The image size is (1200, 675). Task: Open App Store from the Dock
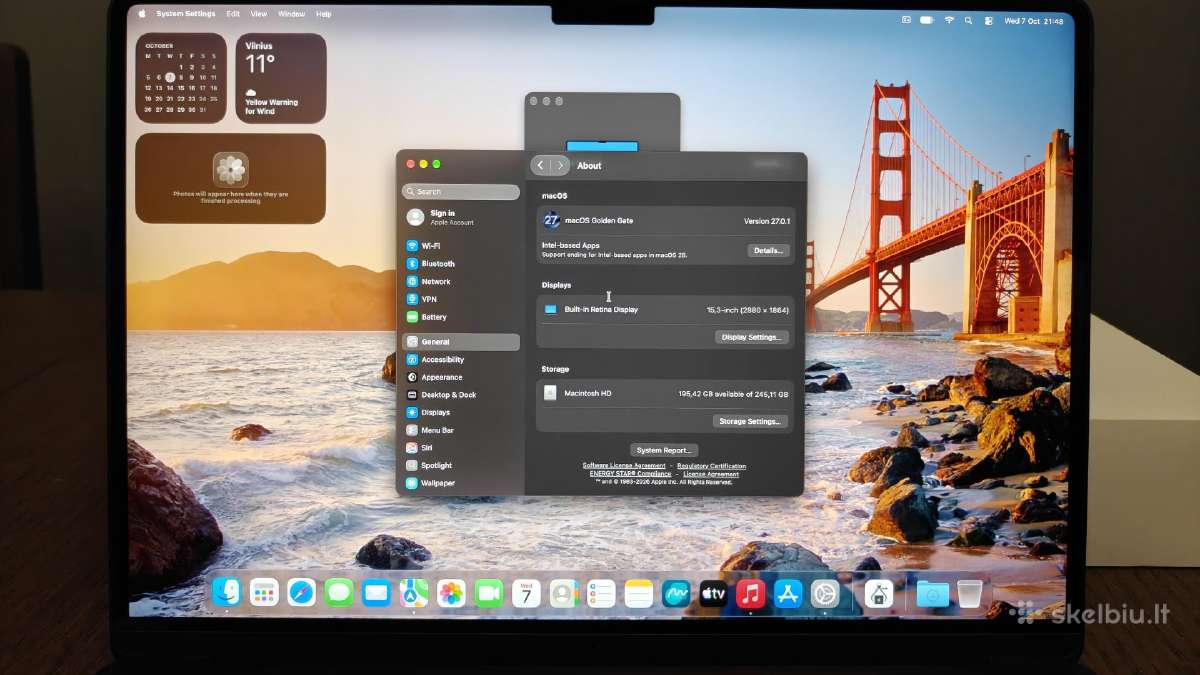(x=788, y=593)
